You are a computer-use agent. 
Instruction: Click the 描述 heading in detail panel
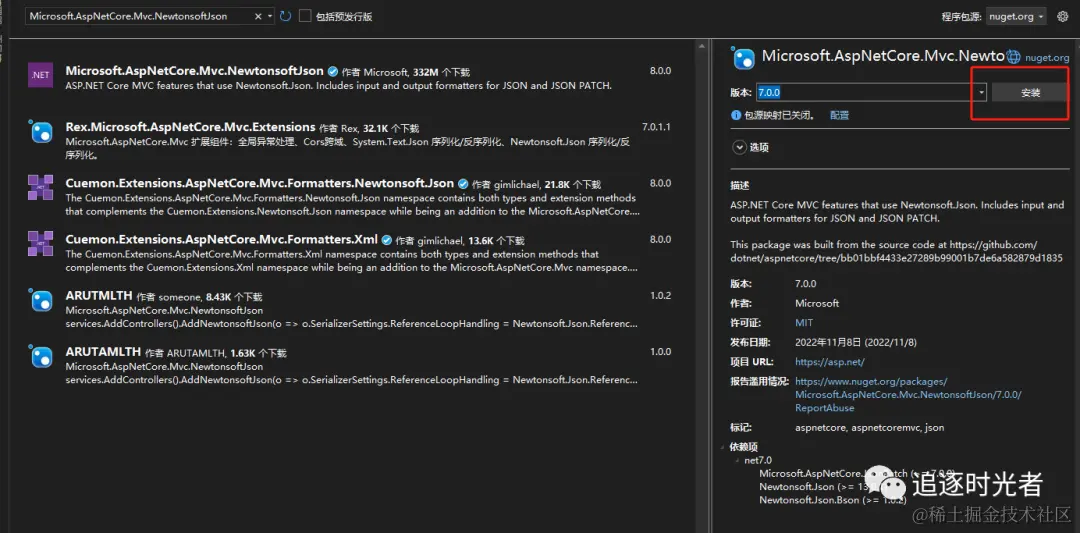point(740,185)
